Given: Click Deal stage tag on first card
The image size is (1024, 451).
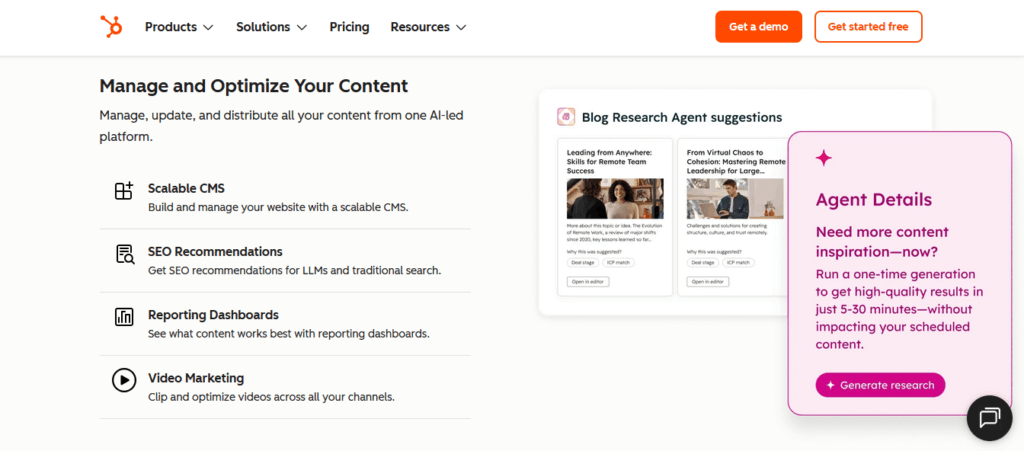Looking at the screenshot, I should click(x=581, y=262).
